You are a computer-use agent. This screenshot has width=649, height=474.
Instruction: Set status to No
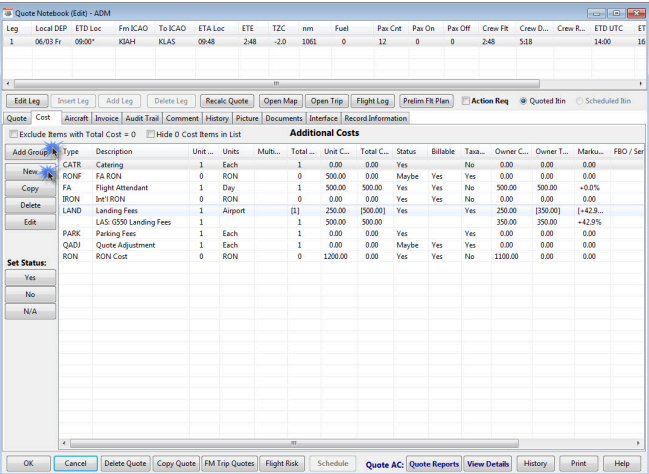(30, 294)
